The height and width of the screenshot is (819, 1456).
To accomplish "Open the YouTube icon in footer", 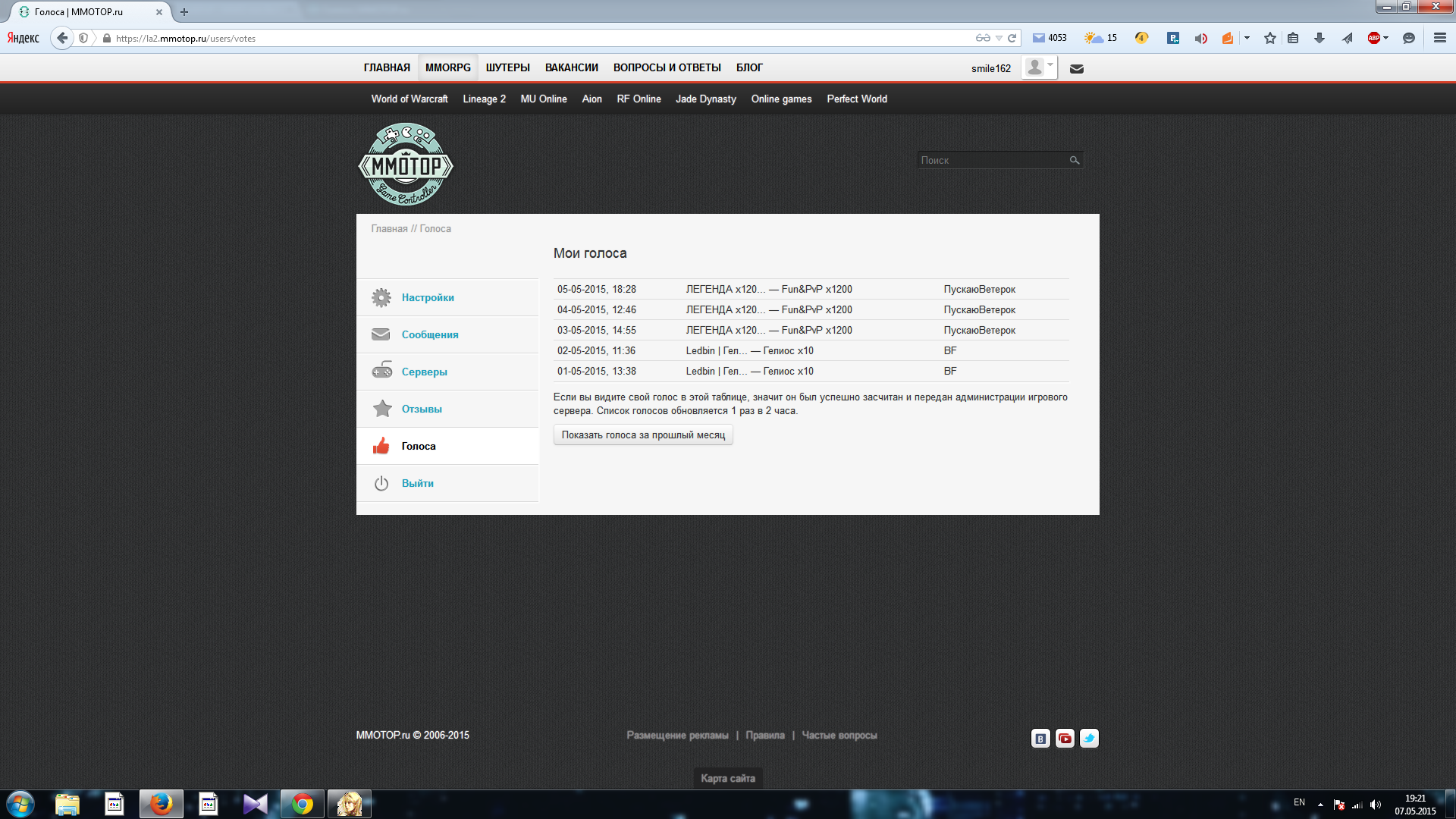I will 1065,739.
